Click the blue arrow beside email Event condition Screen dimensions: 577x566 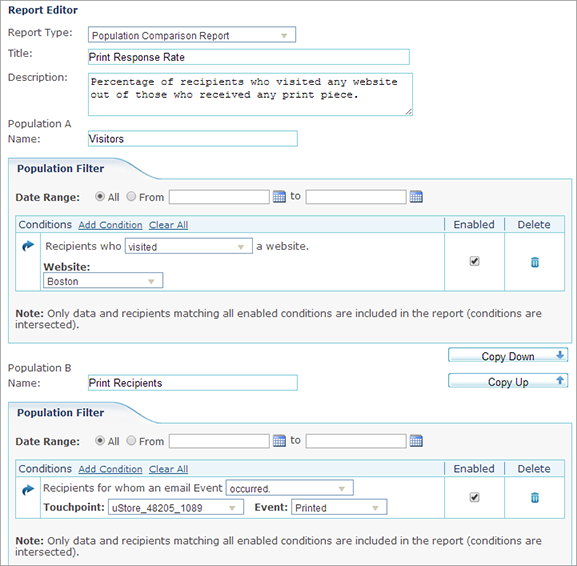pos(28,489)
